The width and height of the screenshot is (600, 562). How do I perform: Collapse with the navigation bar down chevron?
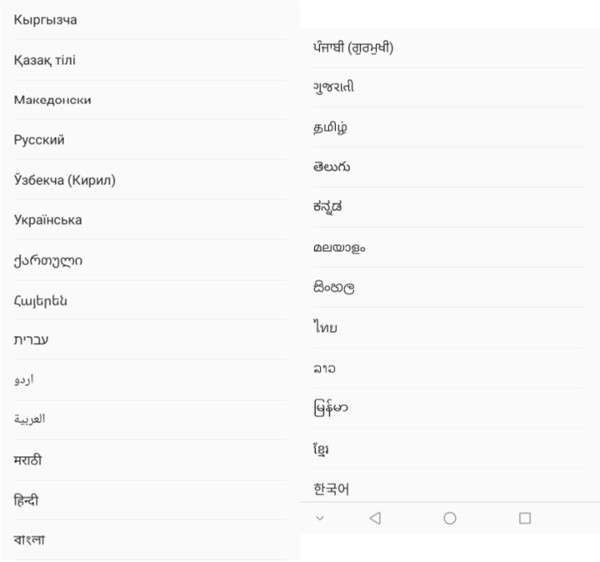320,518
